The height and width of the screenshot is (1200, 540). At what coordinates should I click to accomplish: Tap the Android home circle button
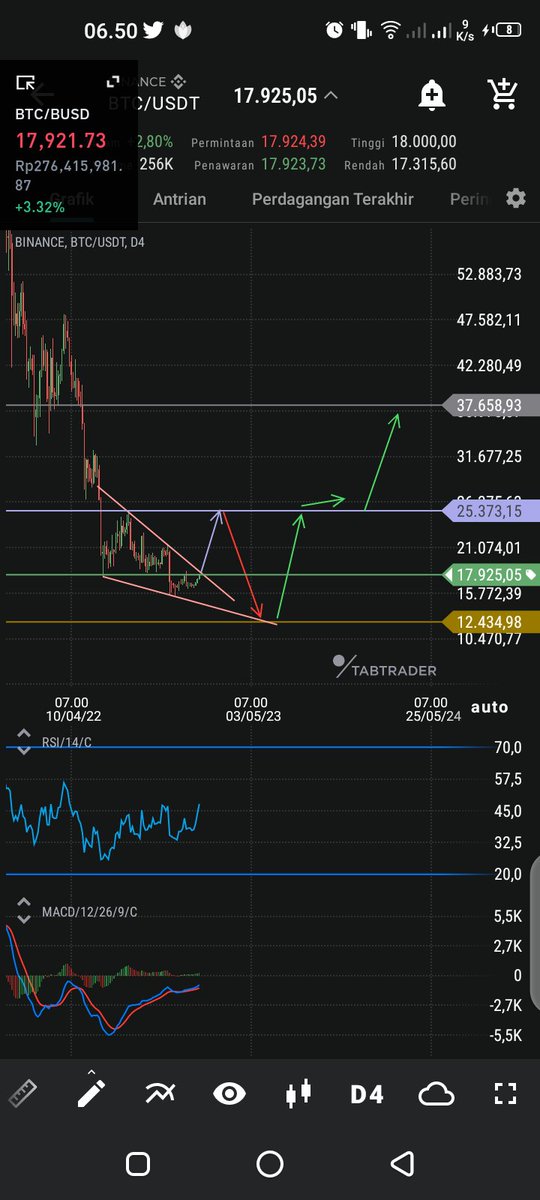point(270,1163)
